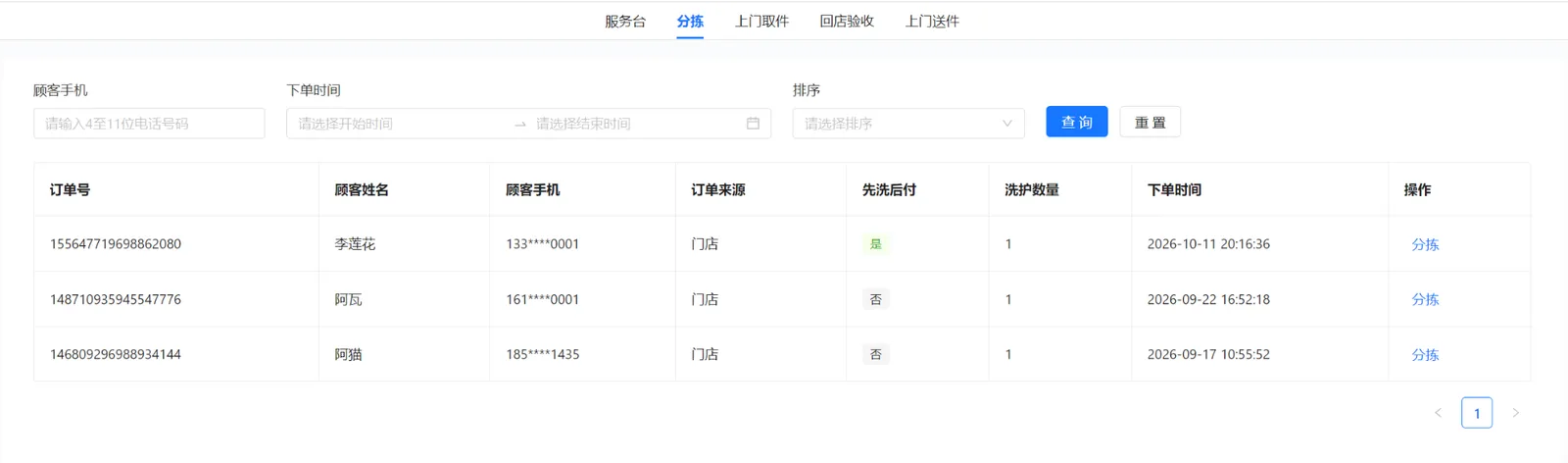Click customer name 李莲花
Image resolution: width=1568 pixels, height=463 pixels.
[x=355, y=244]
